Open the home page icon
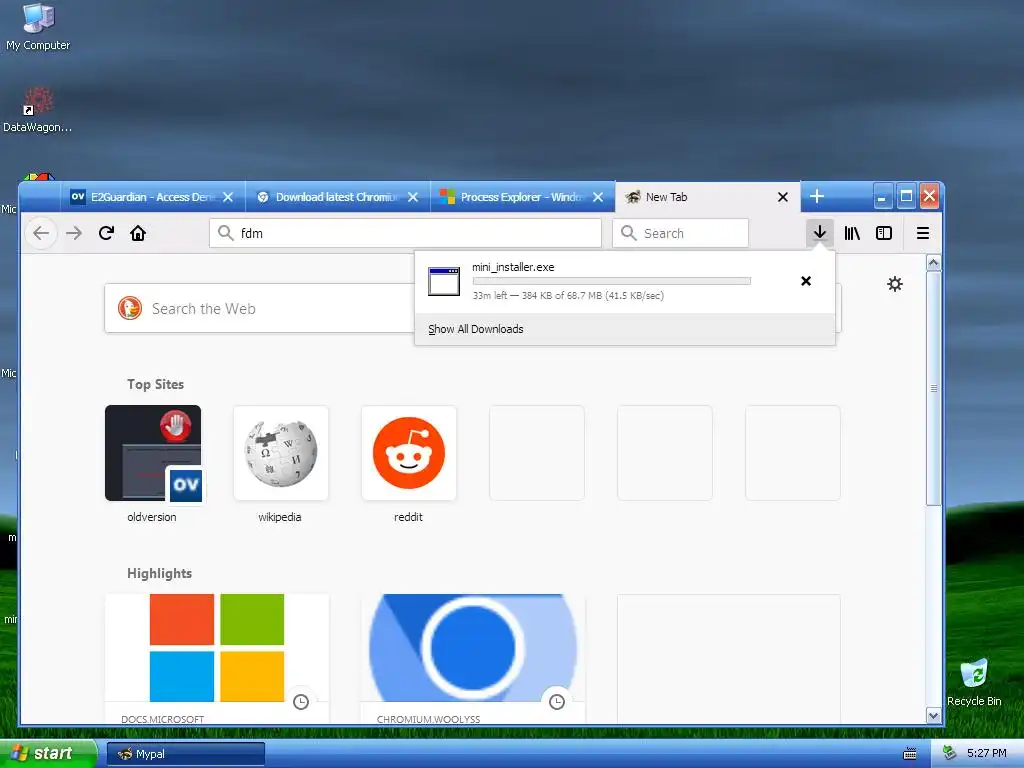Viewport: 1024px width, 768px height. (138, 233)
